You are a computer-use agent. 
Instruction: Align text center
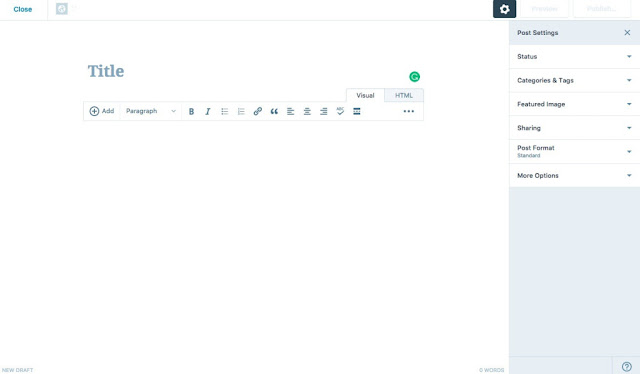(x=307, y=111)
